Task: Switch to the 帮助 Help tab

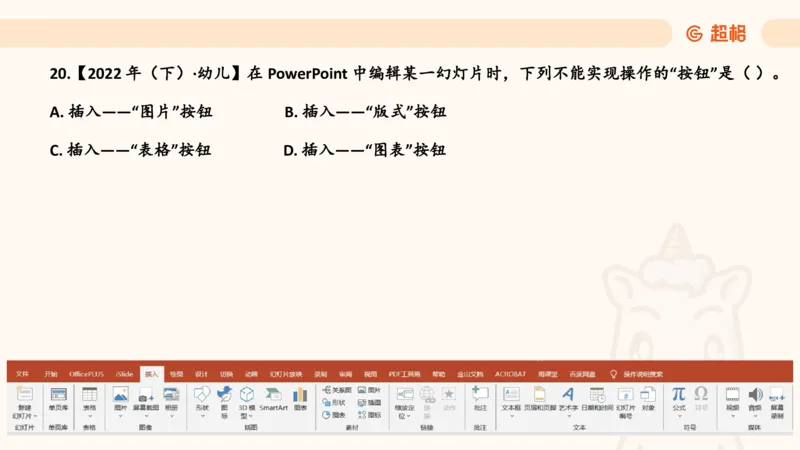Action: tap(439, 374)
